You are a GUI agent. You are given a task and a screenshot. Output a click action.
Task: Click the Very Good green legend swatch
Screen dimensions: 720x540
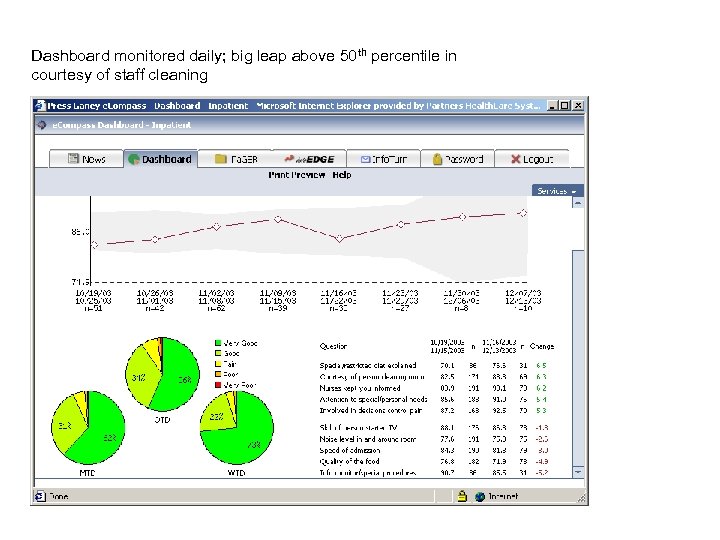[218, 343]
